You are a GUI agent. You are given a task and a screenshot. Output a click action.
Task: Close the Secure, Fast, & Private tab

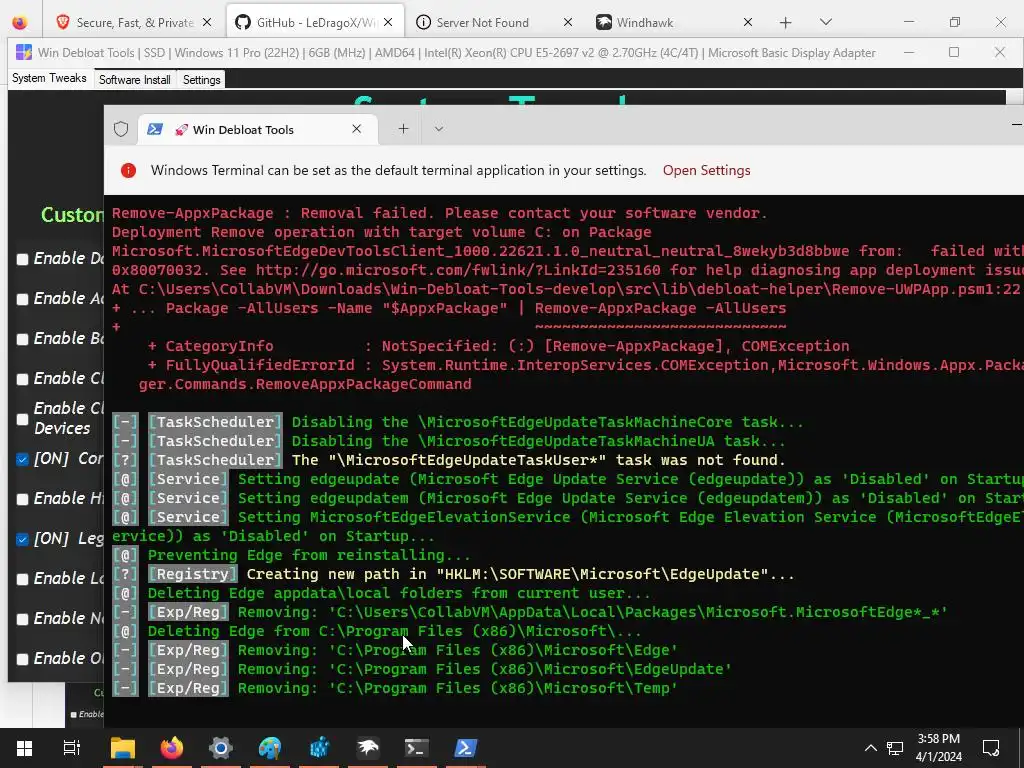[207, 22]
